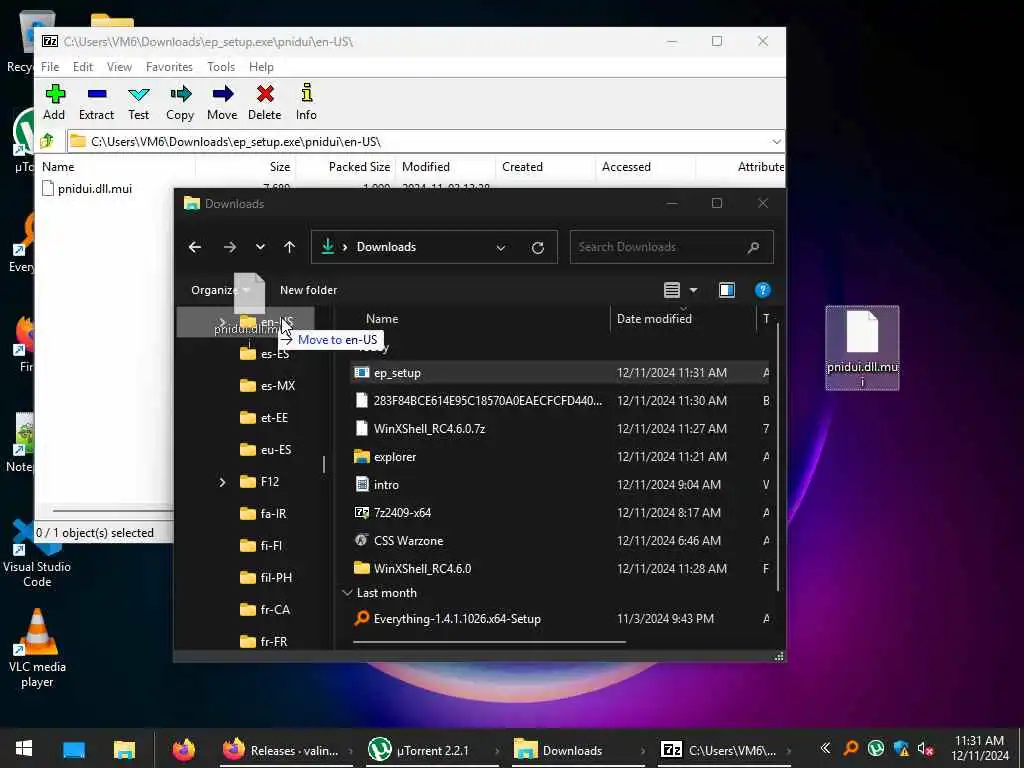1024x768 pixels.
Task: Open the View menu in 7-Zip
Action: pos(120,67)
